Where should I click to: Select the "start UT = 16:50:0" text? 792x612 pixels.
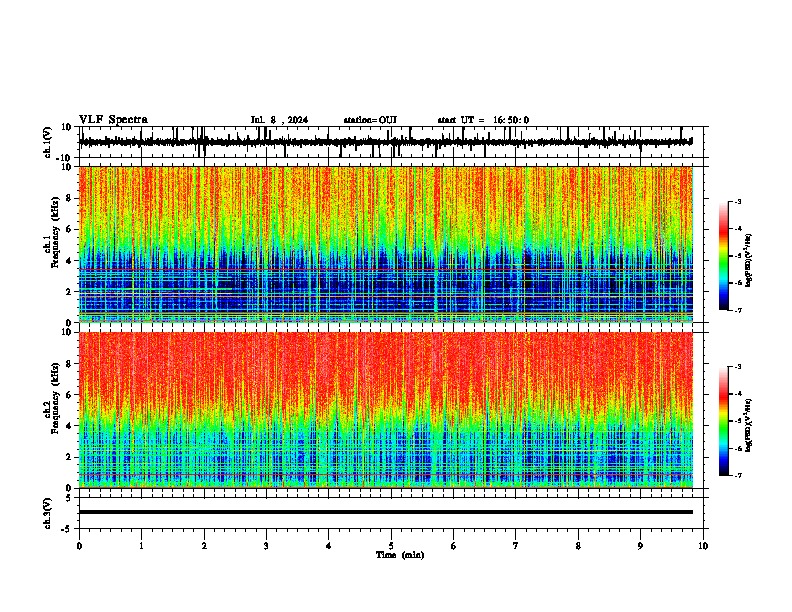coord(483,120)
